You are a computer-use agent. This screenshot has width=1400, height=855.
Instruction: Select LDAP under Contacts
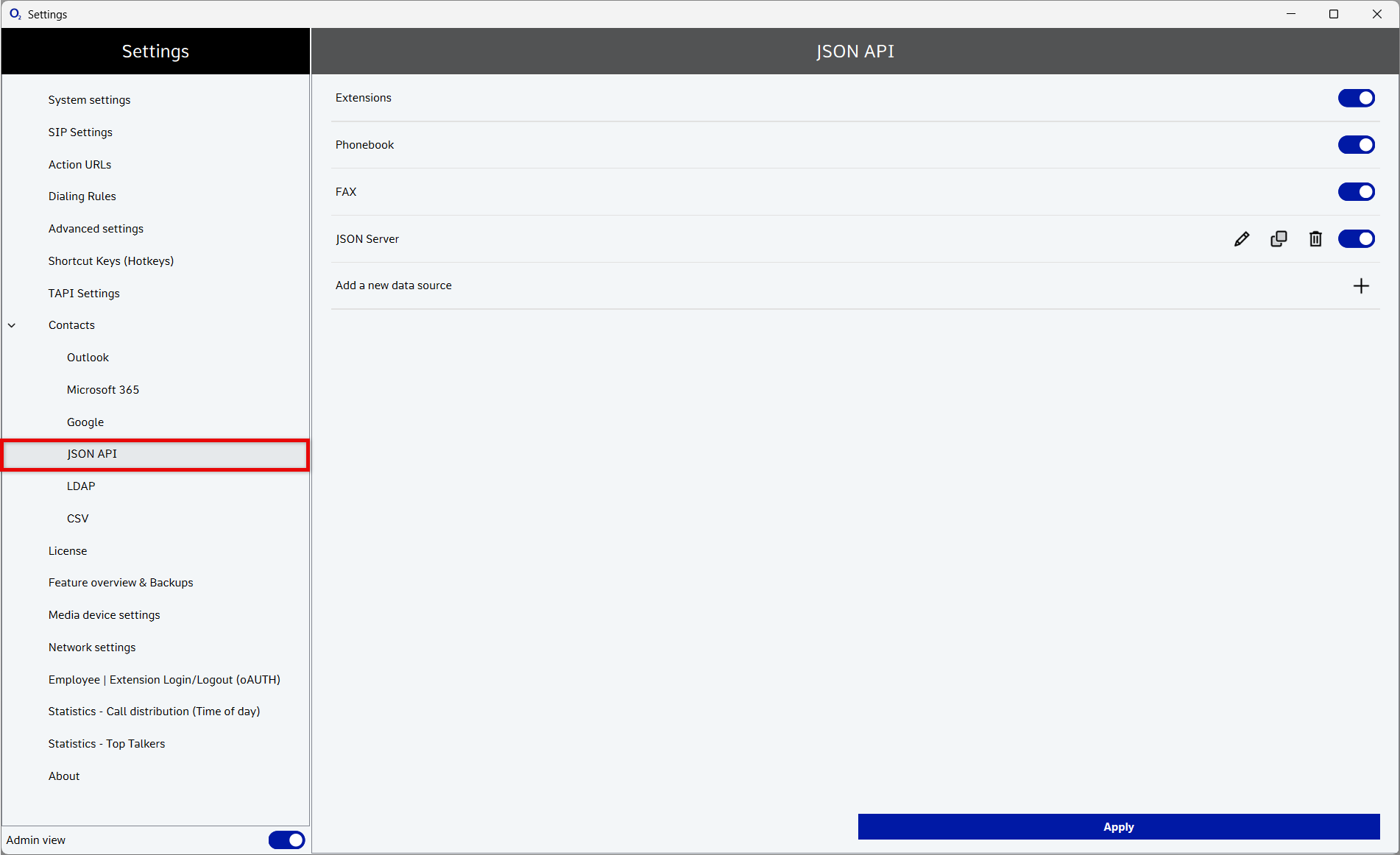[x=81, y=486]
